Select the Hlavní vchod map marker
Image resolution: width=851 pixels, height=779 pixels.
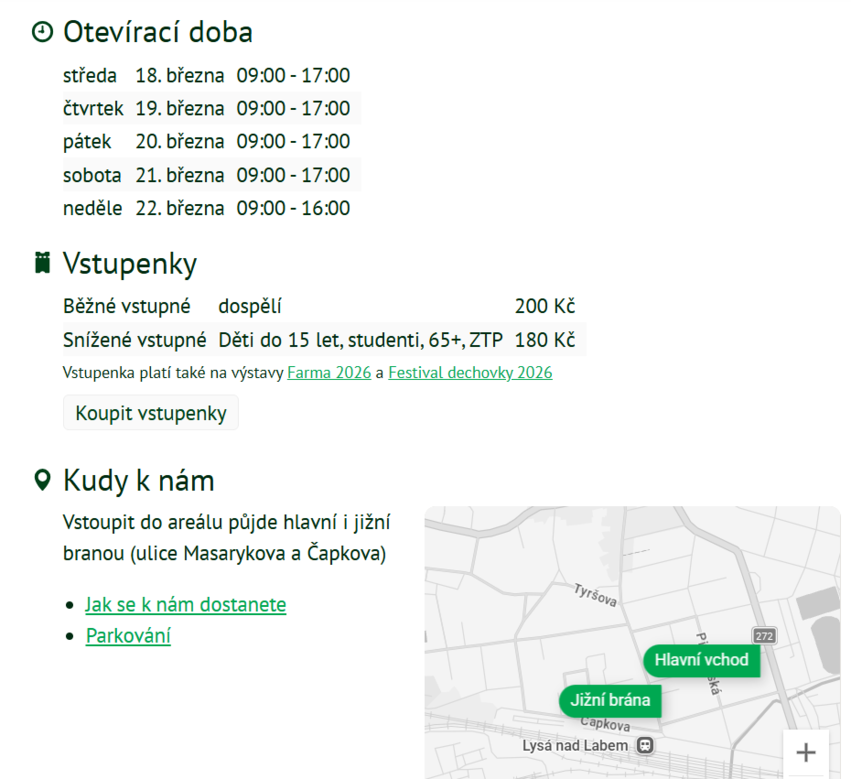(x=701, y=660)
